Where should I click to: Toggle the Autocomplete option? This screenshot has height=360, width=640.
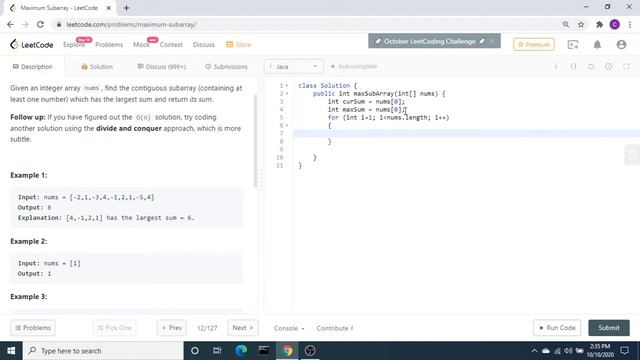354,67
